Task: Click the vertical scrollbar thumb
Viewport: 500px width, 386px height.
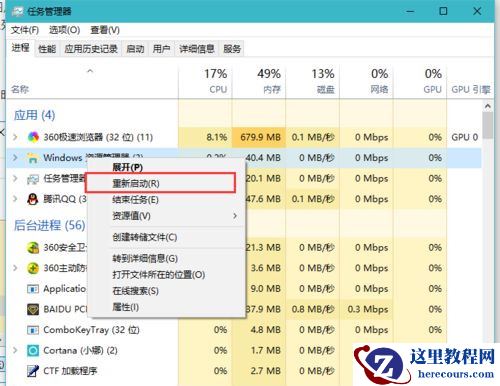Action: (x=488, y=125)
